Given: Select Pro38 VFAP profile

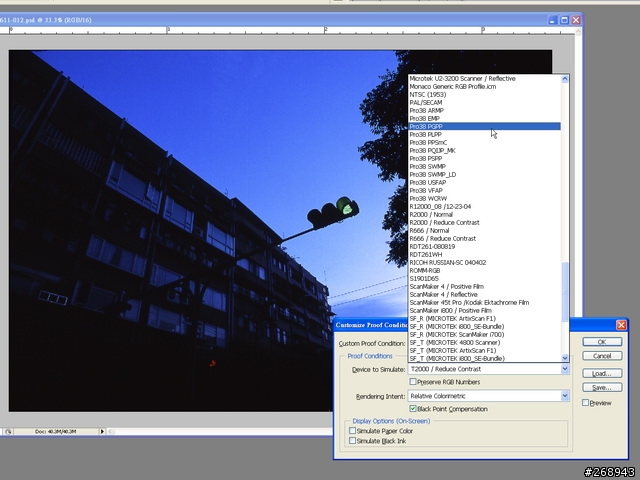Looking at the screenshot, I should click(484, 191).
